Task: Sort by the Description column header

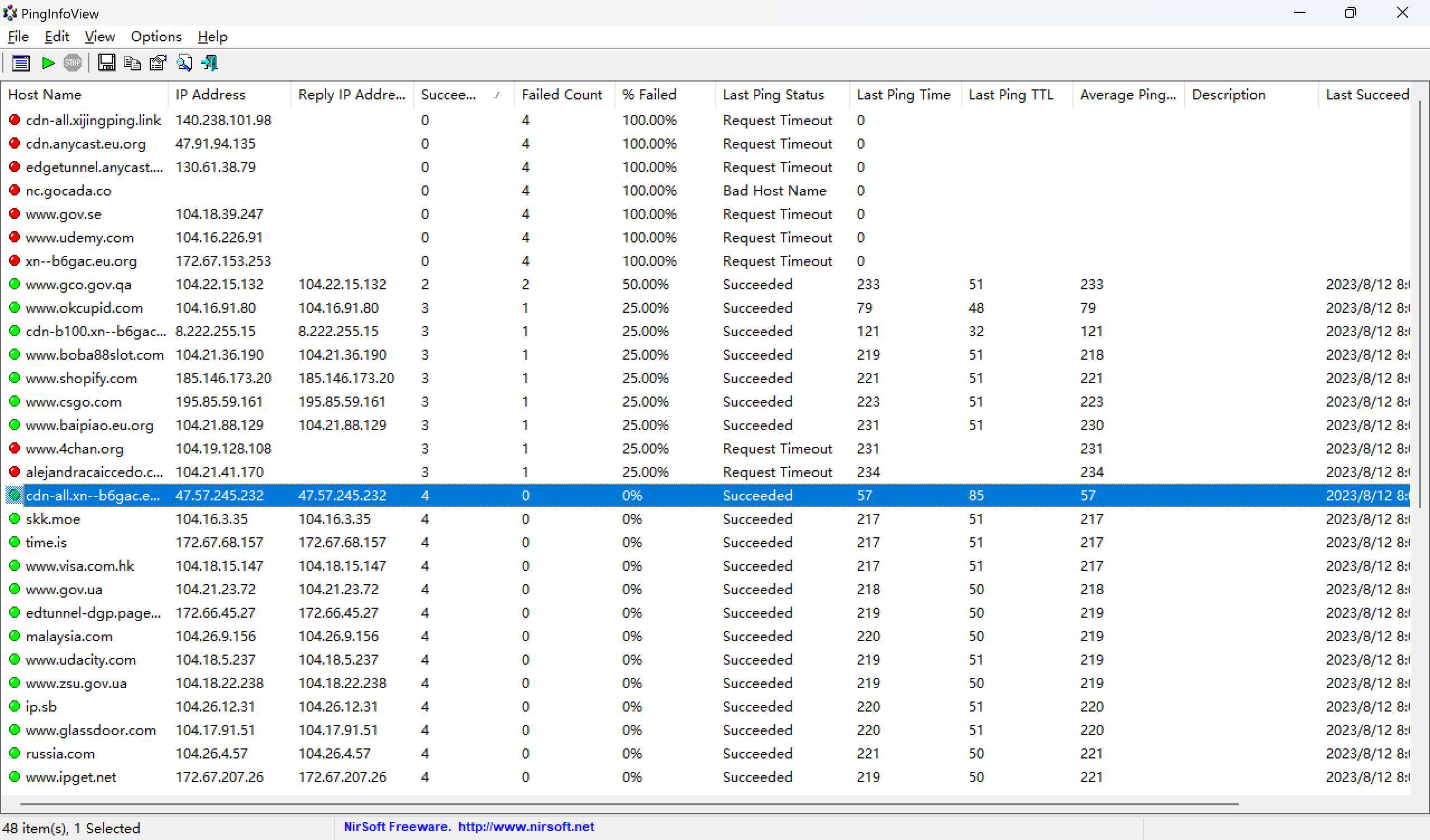Action: pyautogui.click(x=1251, y=94)
